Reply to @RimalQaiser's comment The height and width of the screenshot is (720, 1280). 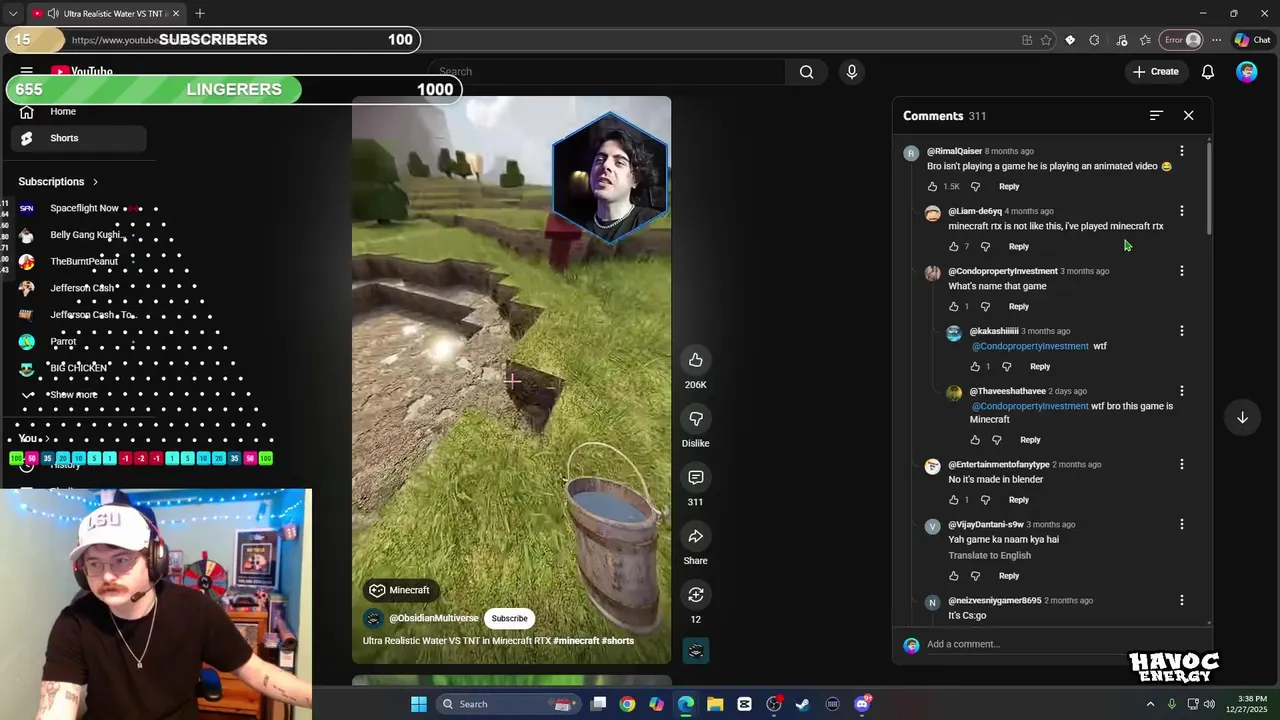coord(1009,187)
